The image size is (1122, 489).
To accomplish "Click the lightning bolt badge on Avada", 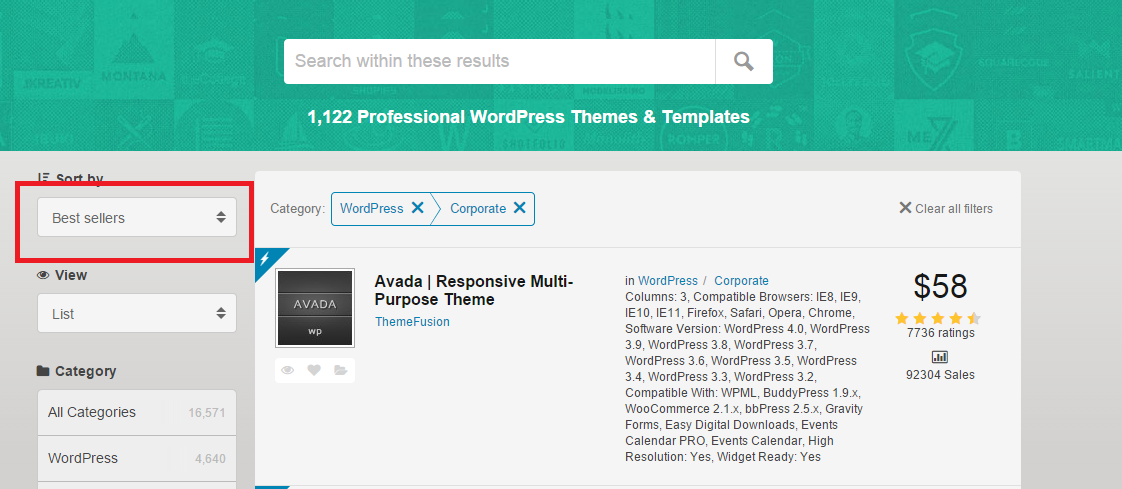I will [266, 258].
